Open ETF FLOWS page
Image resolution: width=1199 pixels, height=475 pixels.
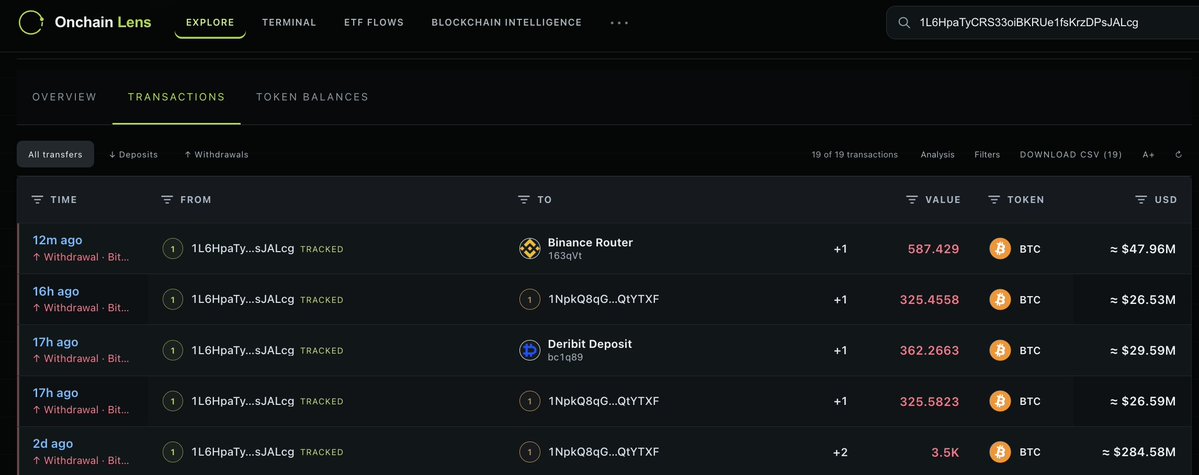(374, 23)
